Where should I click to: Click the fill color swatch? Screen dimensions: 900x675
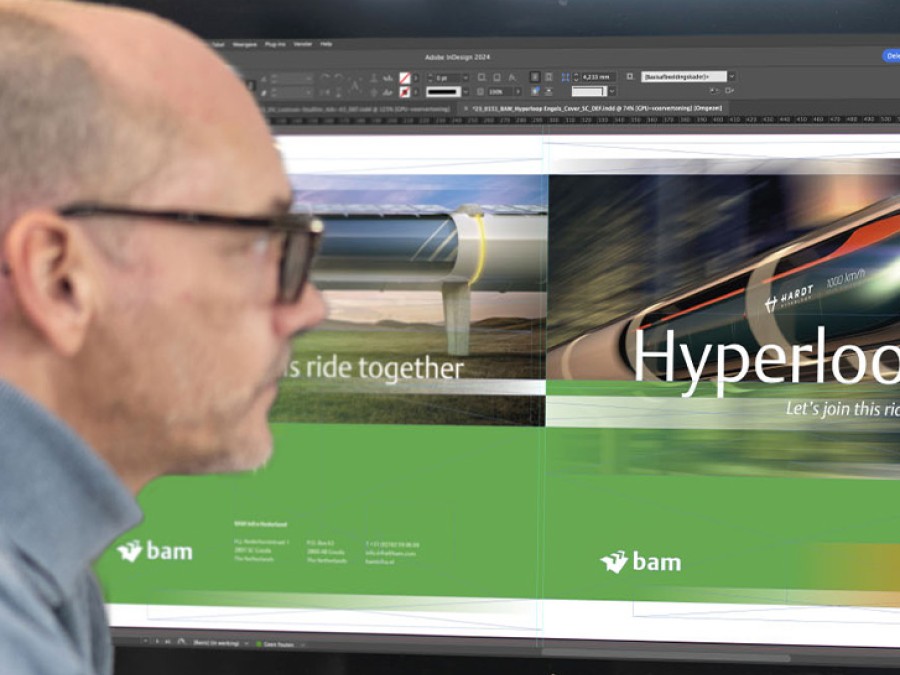point(405,77)
